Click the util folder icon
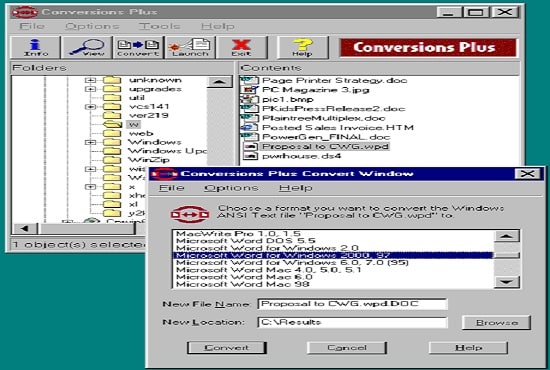 tap(112, 98)
